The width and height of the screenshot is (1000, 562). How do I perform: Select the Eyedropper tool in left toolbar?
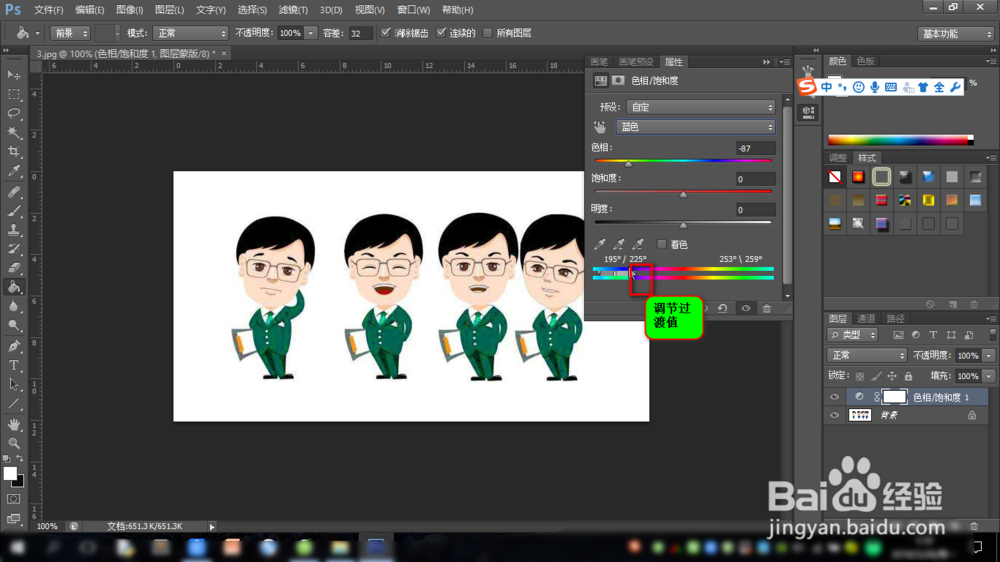[13, 171]
